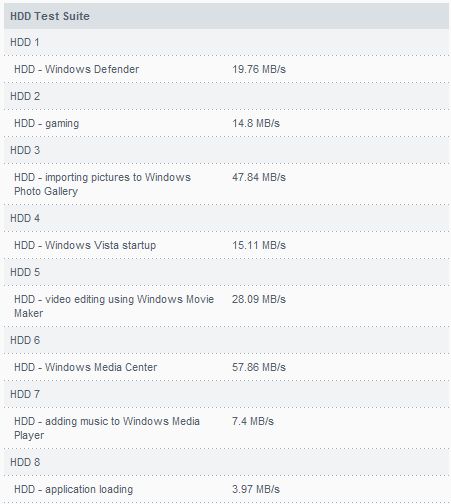
Task: Click importing pictures to Windows Photo Gallery
Action: click(x=102, y=184)
